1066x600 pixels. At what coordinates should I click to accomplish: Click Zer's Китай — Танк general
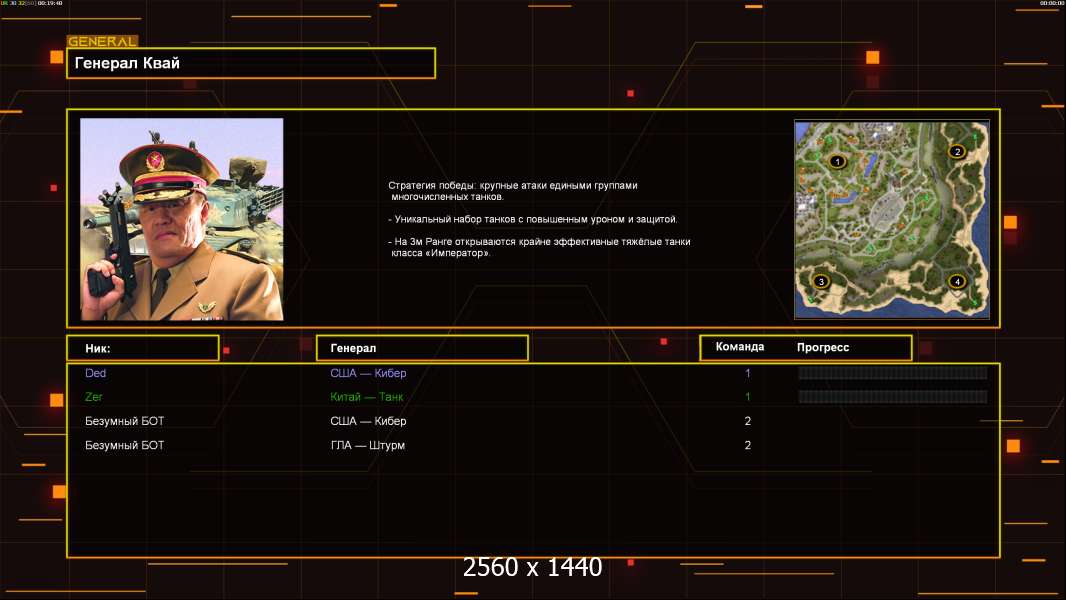[x=366, y=397]
